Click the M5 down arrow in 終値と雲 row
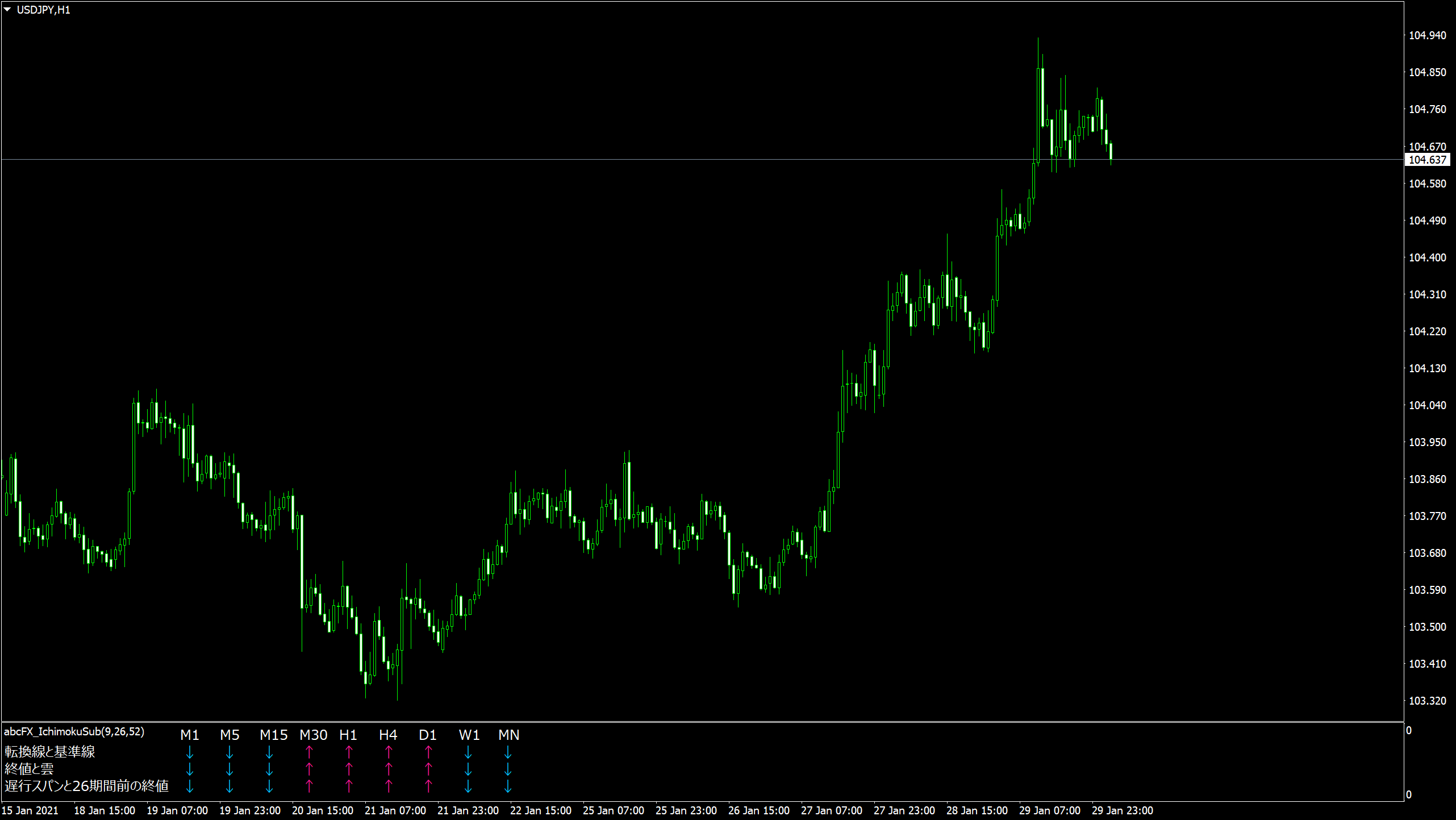1456x820 pixels. (230, 770)
